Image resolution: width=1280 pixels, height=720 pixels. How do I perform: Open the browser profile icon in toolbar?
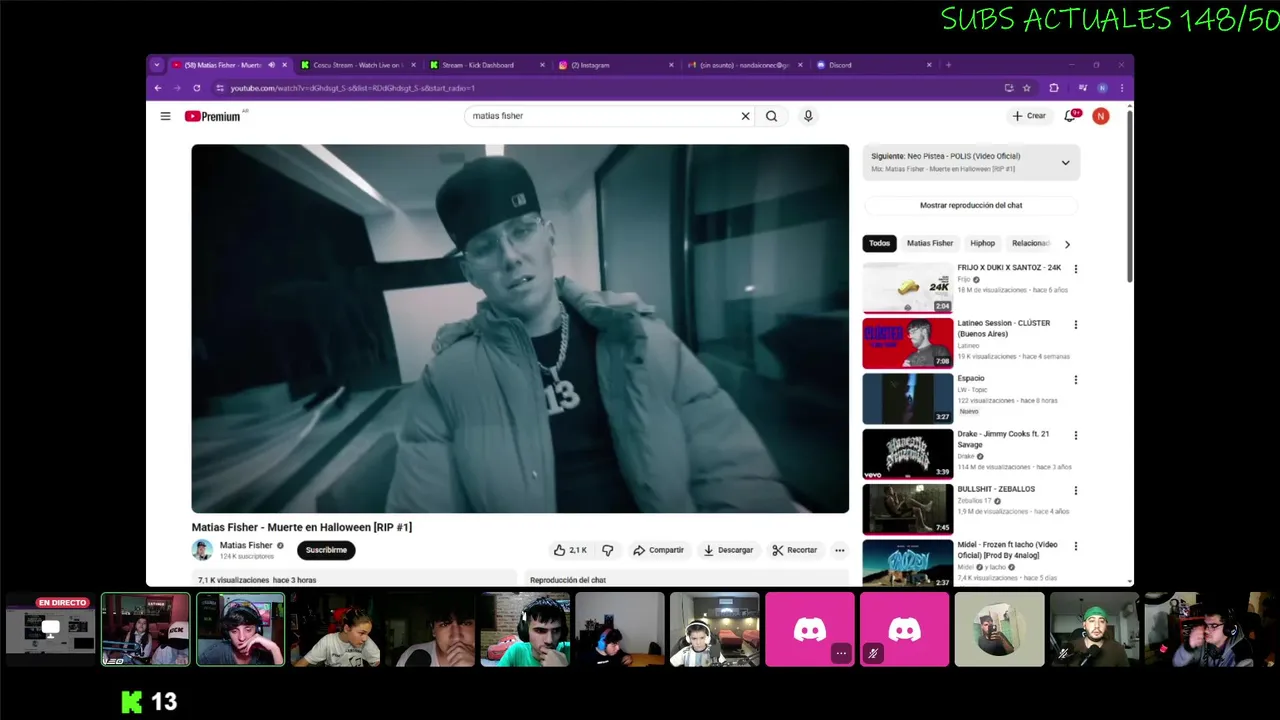tap(1102, 88)
